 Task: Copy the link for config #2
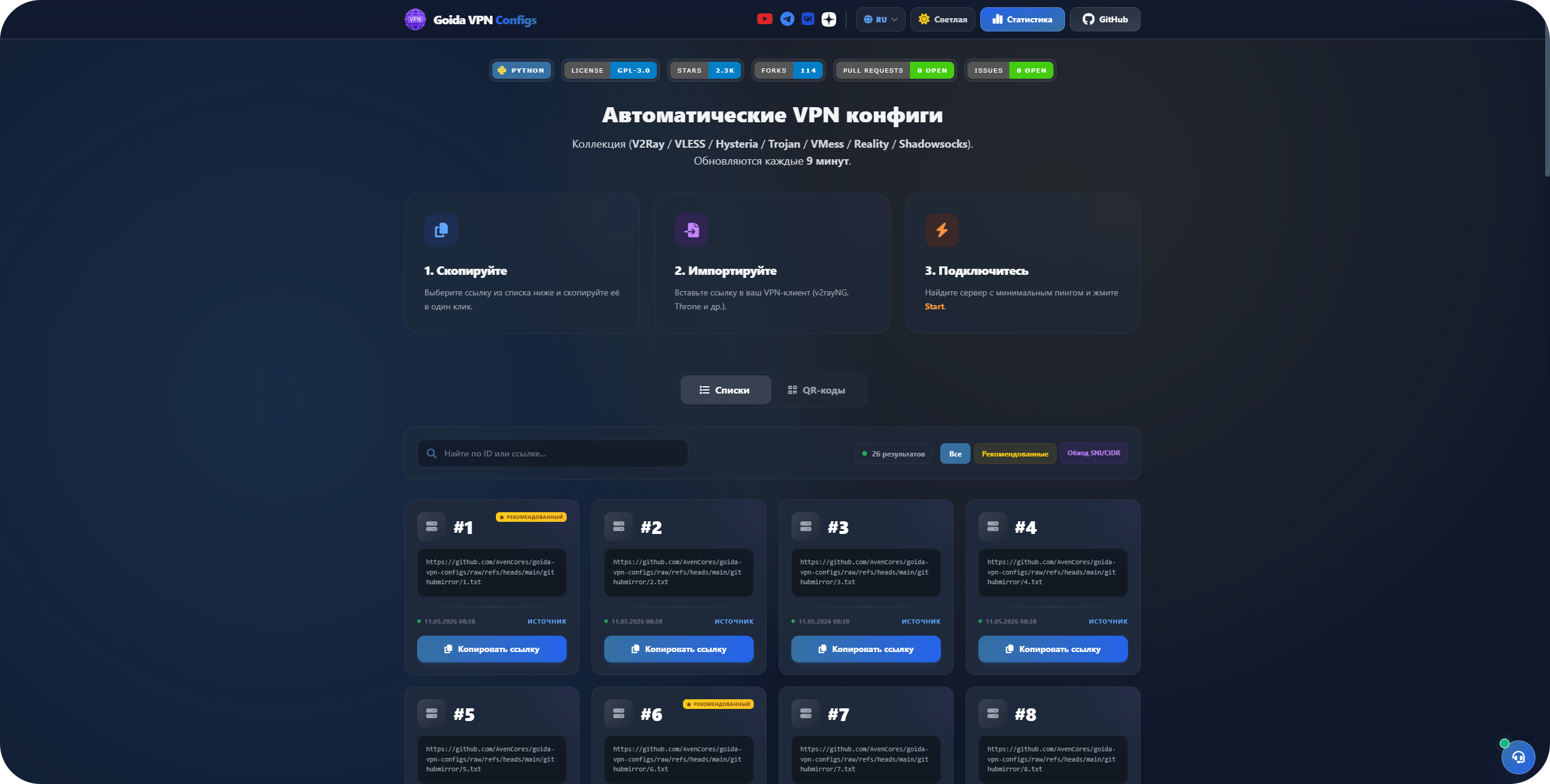[679, 649]
